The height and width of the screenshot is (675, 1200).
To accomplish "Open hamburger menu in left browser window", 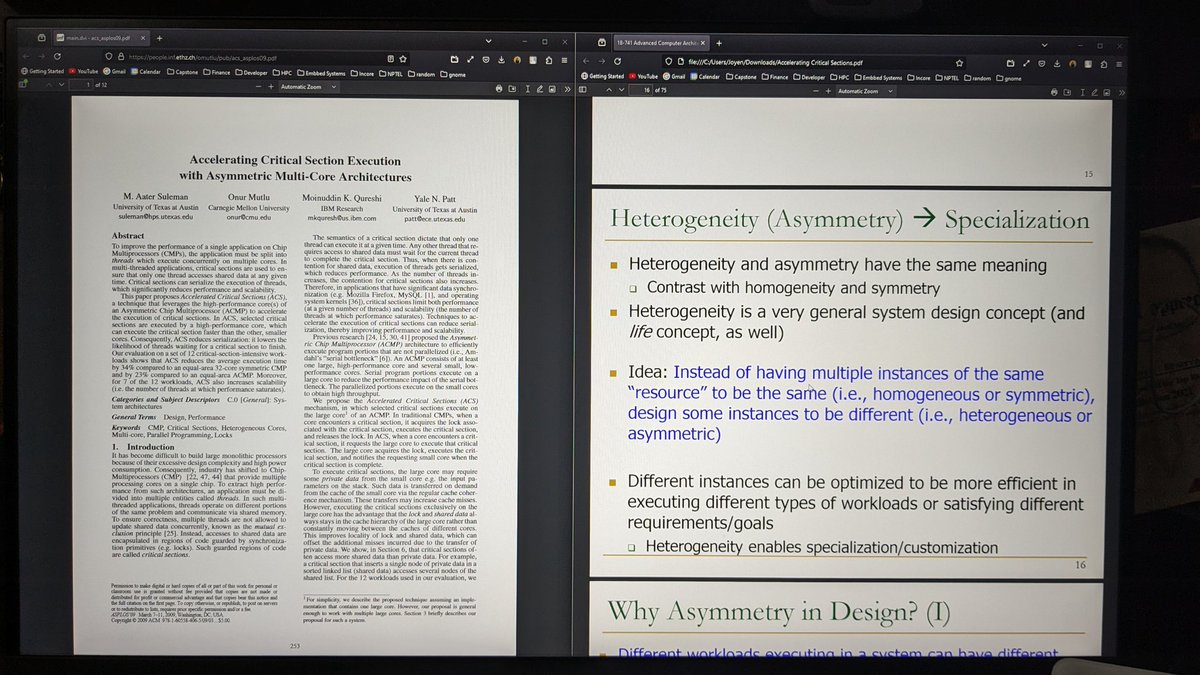I will (x=564, y=60).
